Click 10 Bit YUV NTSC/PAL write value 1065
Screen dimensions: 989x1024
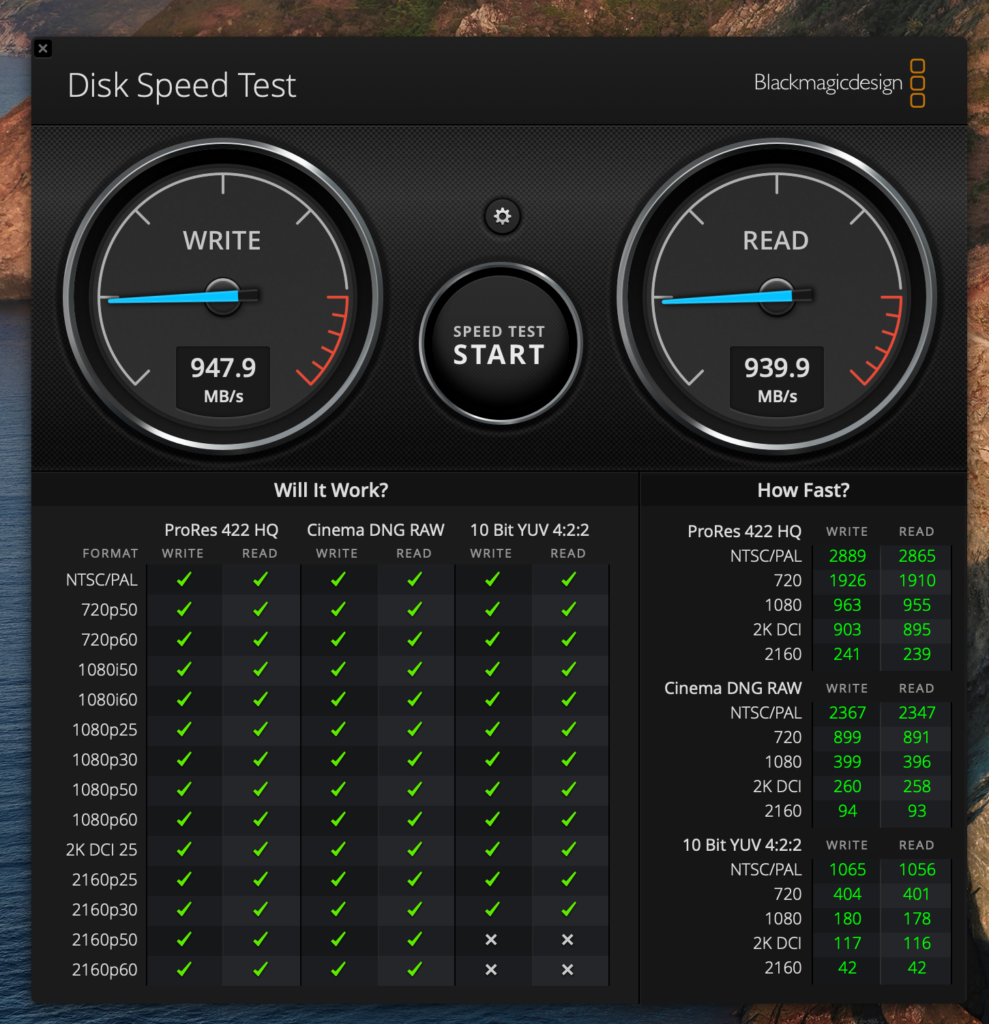click(847, 869)
